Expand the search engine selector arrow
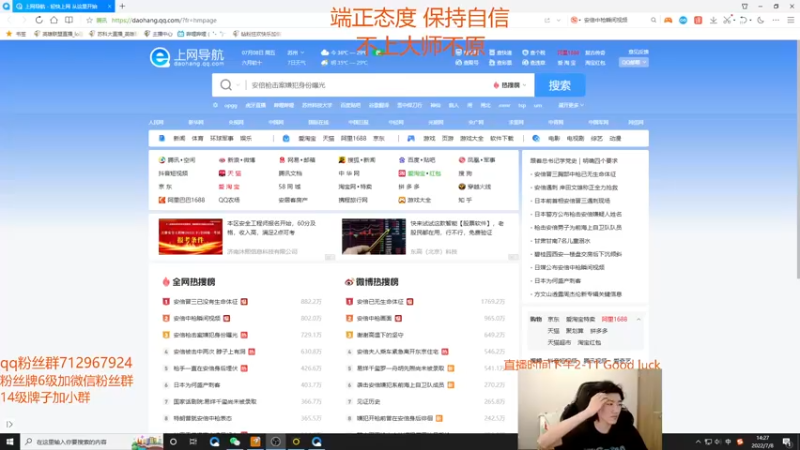Viewport: 800px width, 450px height. pyautogui.click(x=238, y=85)
